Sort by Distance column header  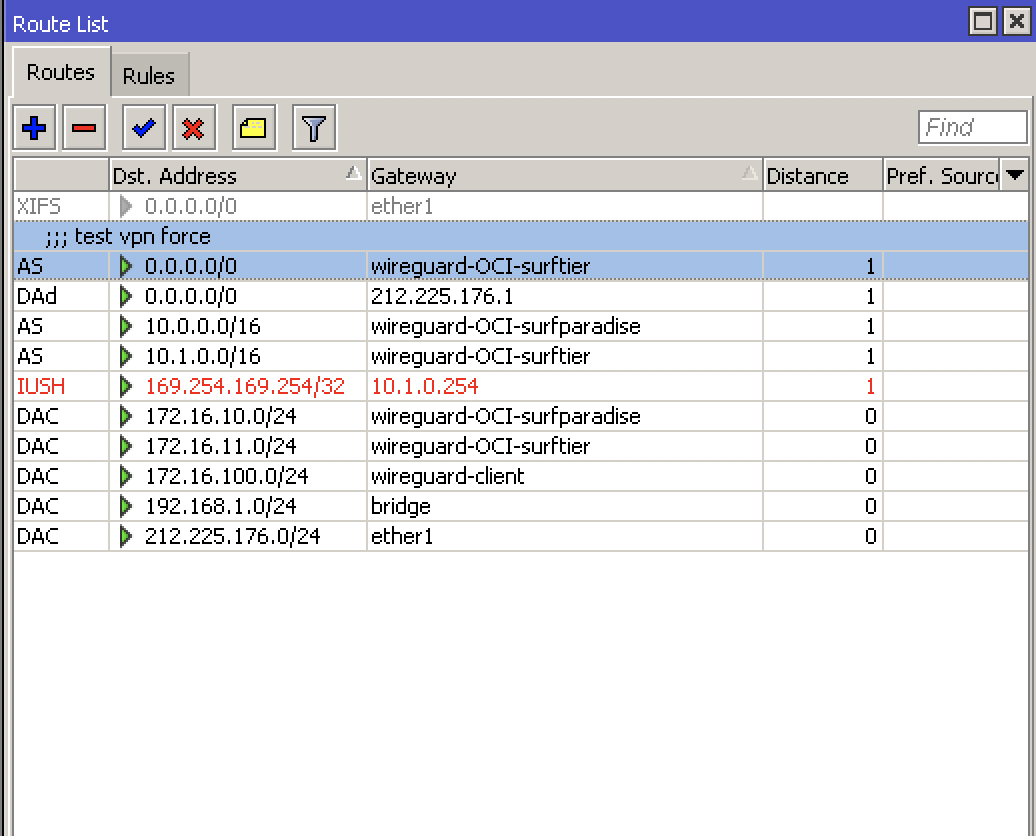(823, 175)
